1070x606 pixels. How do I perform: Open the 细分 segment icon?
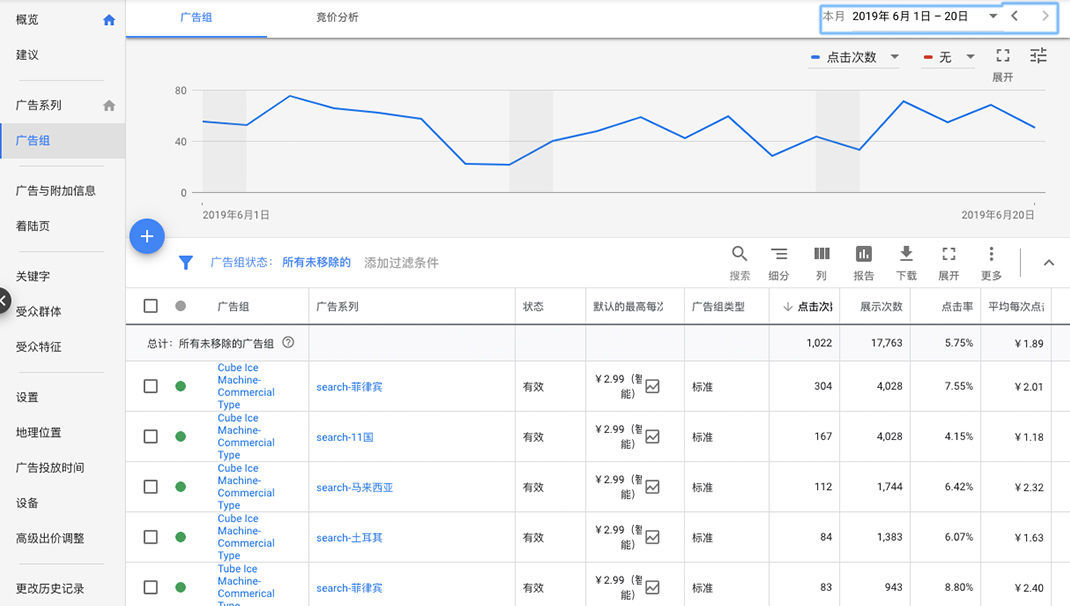(778, 254)
